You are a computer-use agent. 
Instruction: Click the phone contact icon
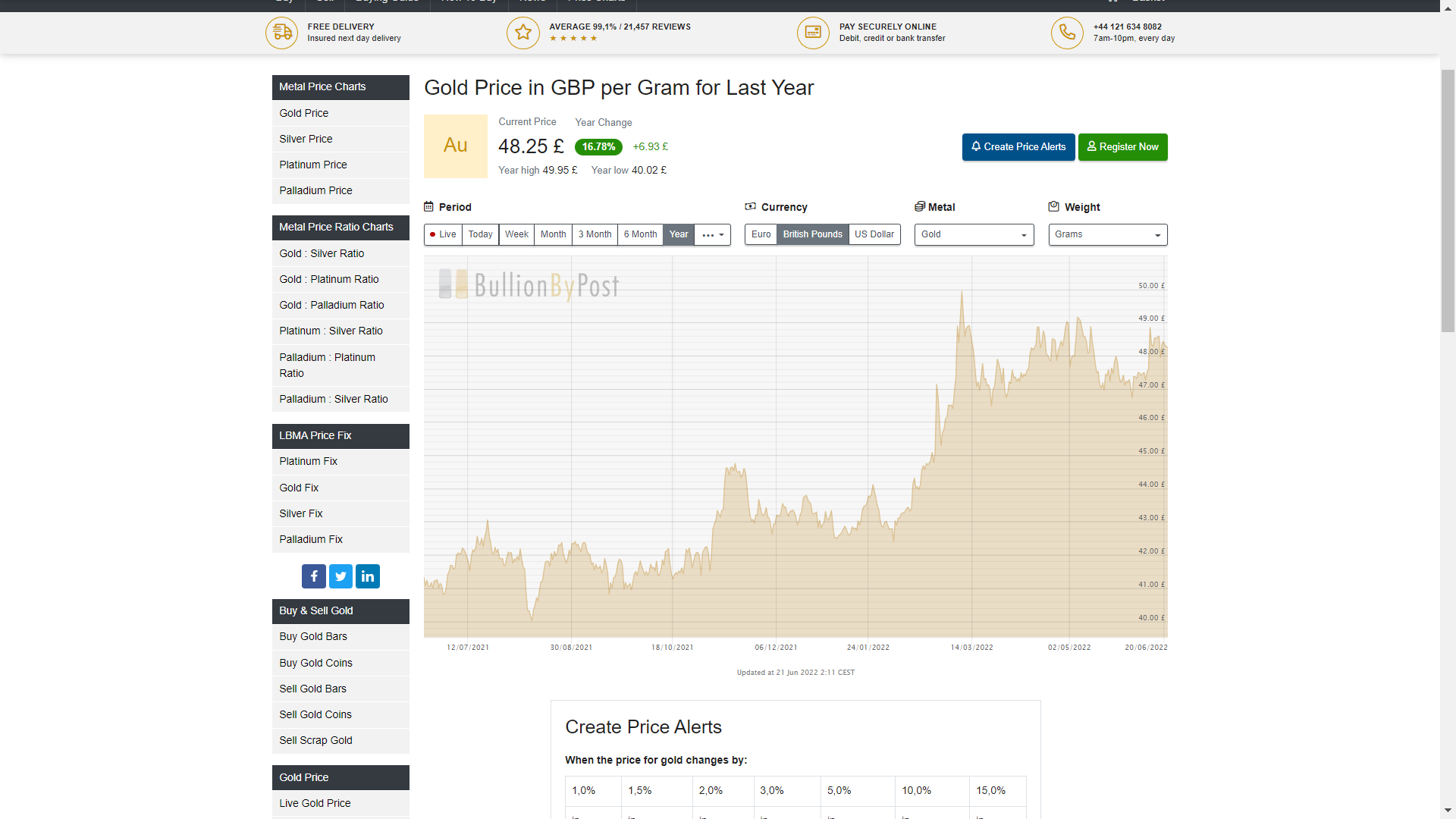pyautogui.click(x=1067, y=33)
